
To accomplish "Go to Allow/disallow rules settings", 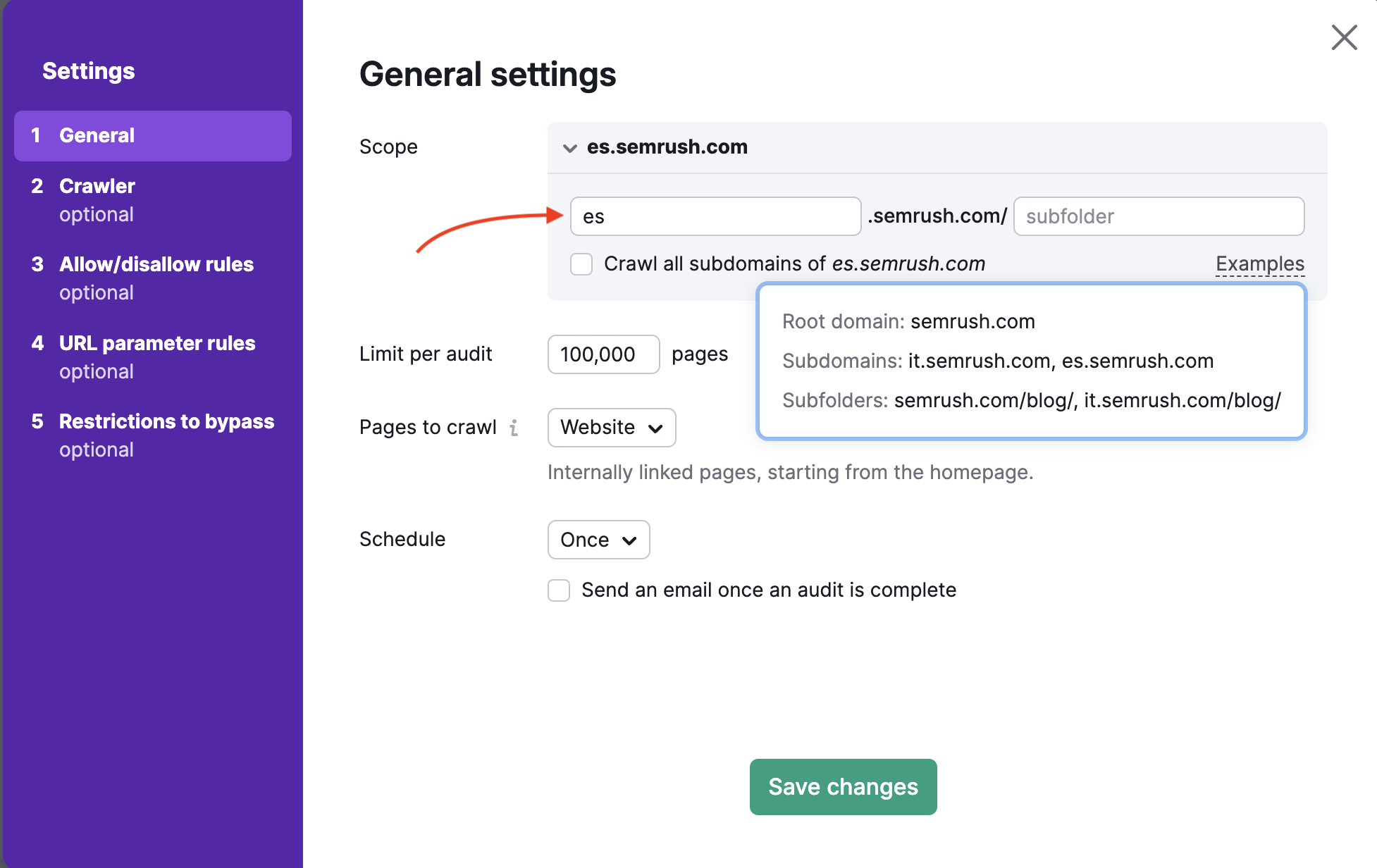I will point(156,264).
